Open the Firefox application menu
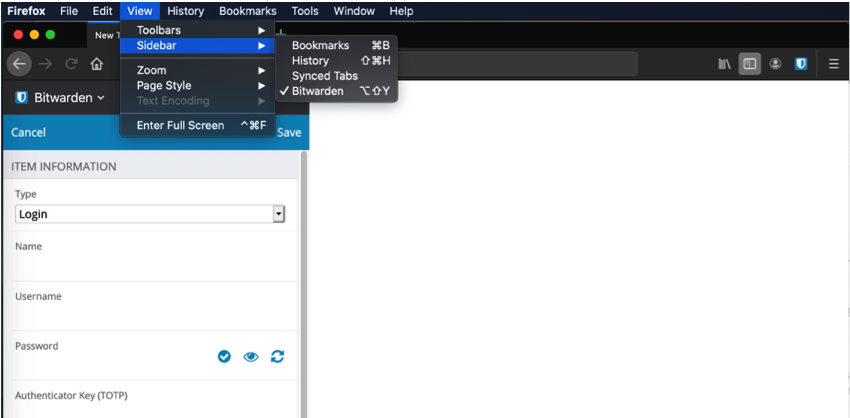Image resolution: width=850 pixels, height=418 pixels. [26, 11]
